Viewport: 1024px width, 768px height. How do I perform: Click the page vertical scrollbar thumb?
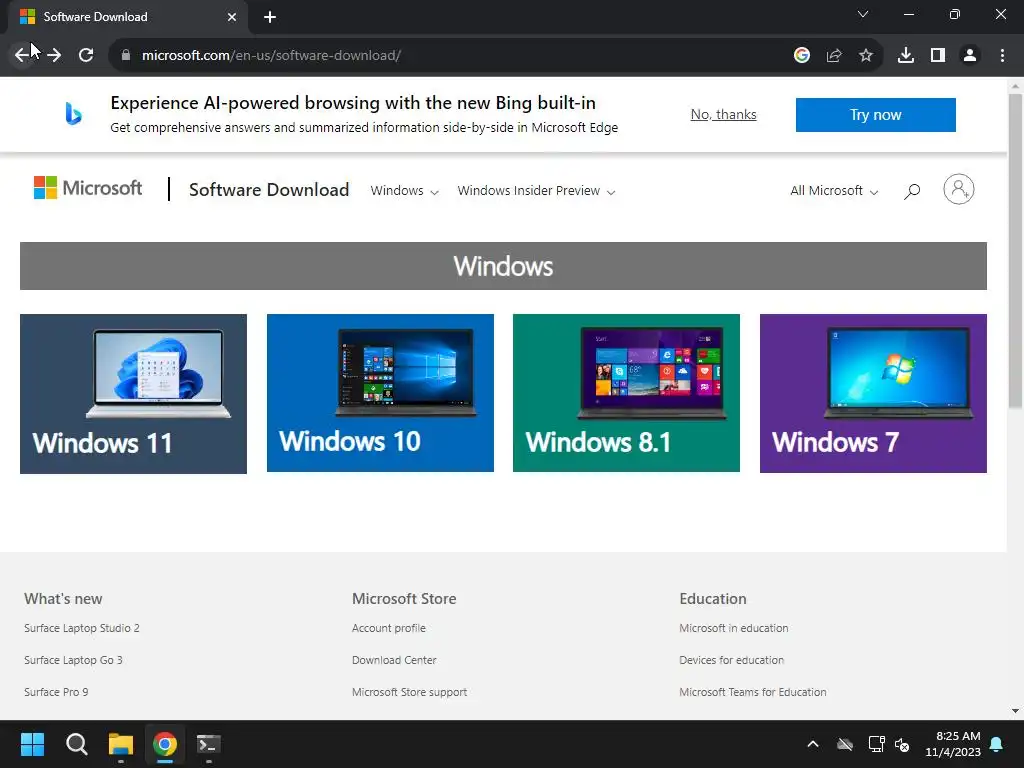(x=1015, y=251)
